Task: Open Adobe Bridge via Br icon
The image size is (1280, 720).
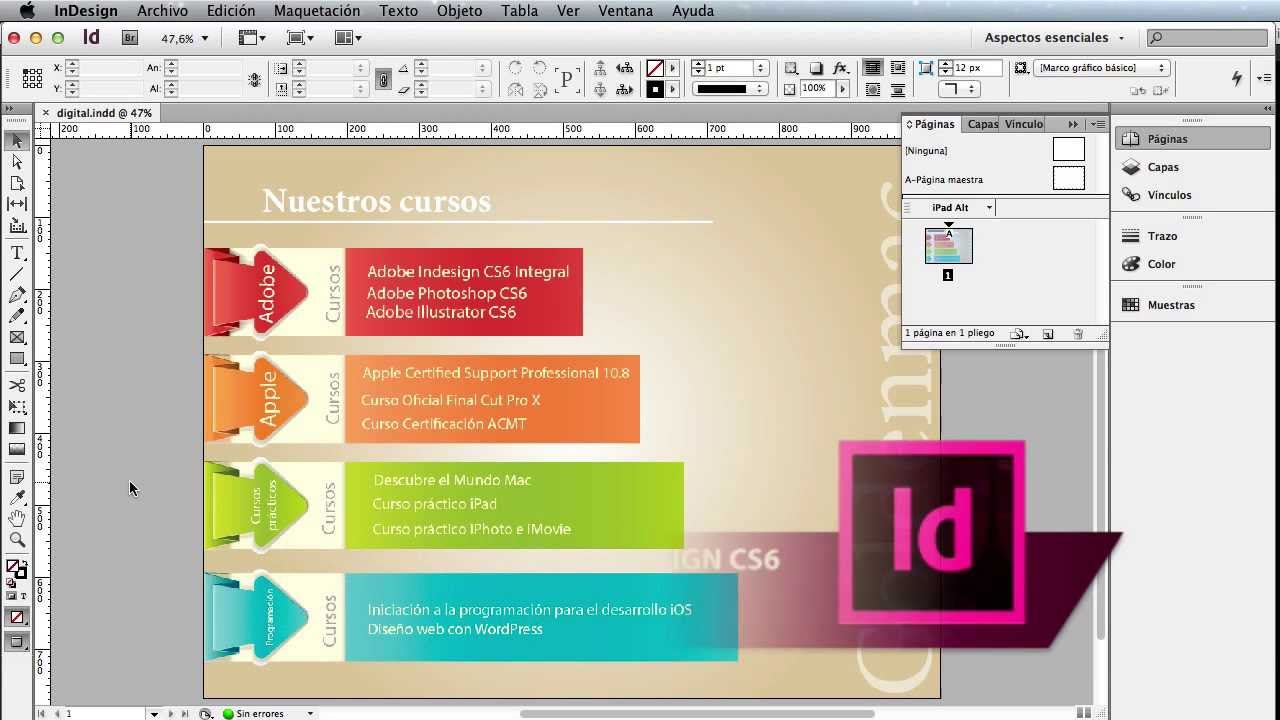Action: (130, 38)
